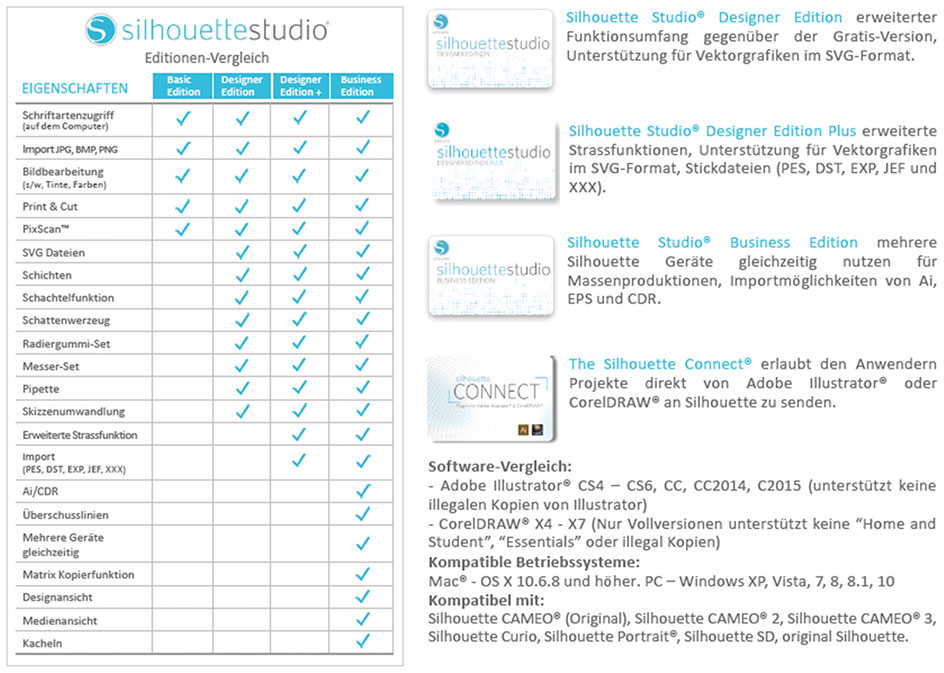Click the SVG Dateien row label
This screenshot has width=944, height=673.
53,252
